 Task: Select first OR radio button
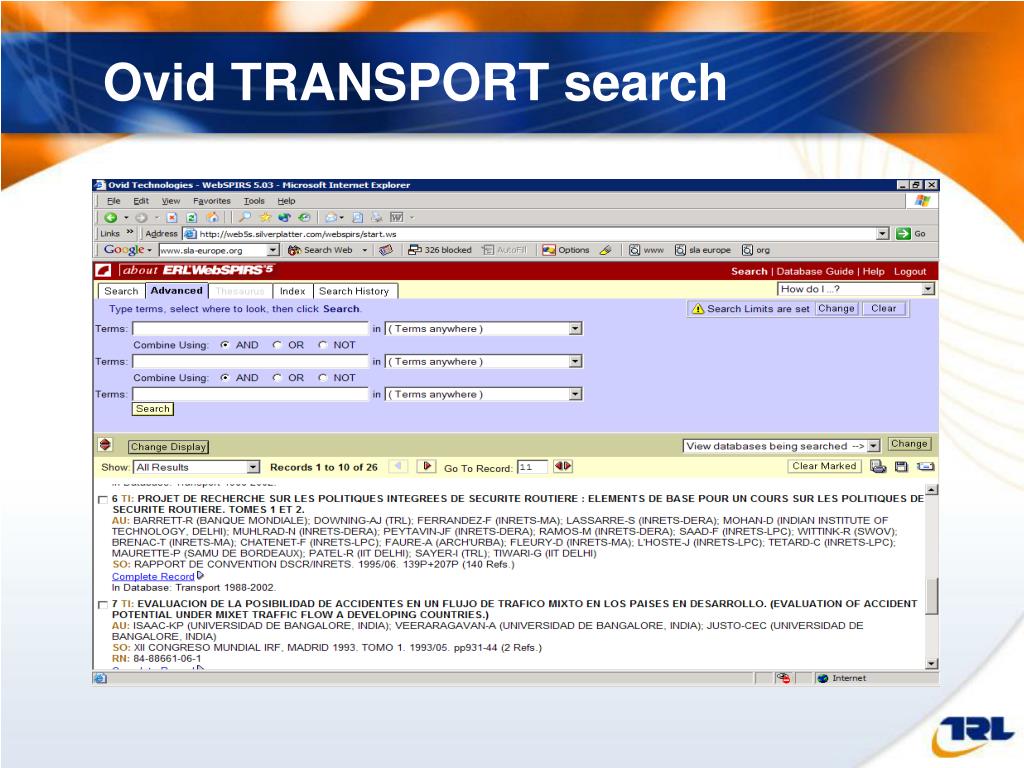coord(277,345)
